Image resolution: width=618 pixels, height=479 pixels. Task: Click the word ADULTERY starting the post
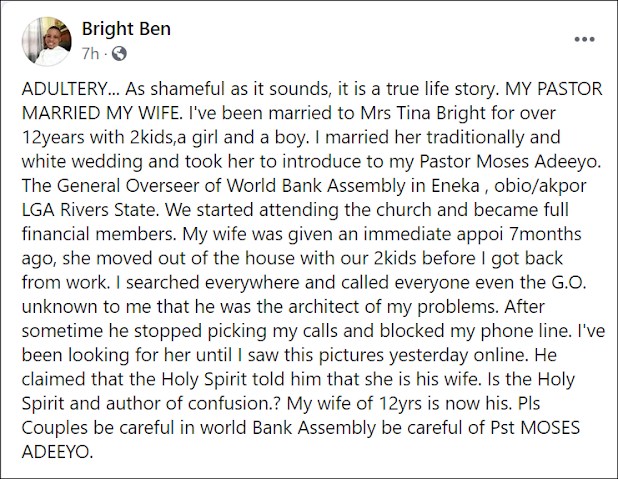[x=64, y=87]
